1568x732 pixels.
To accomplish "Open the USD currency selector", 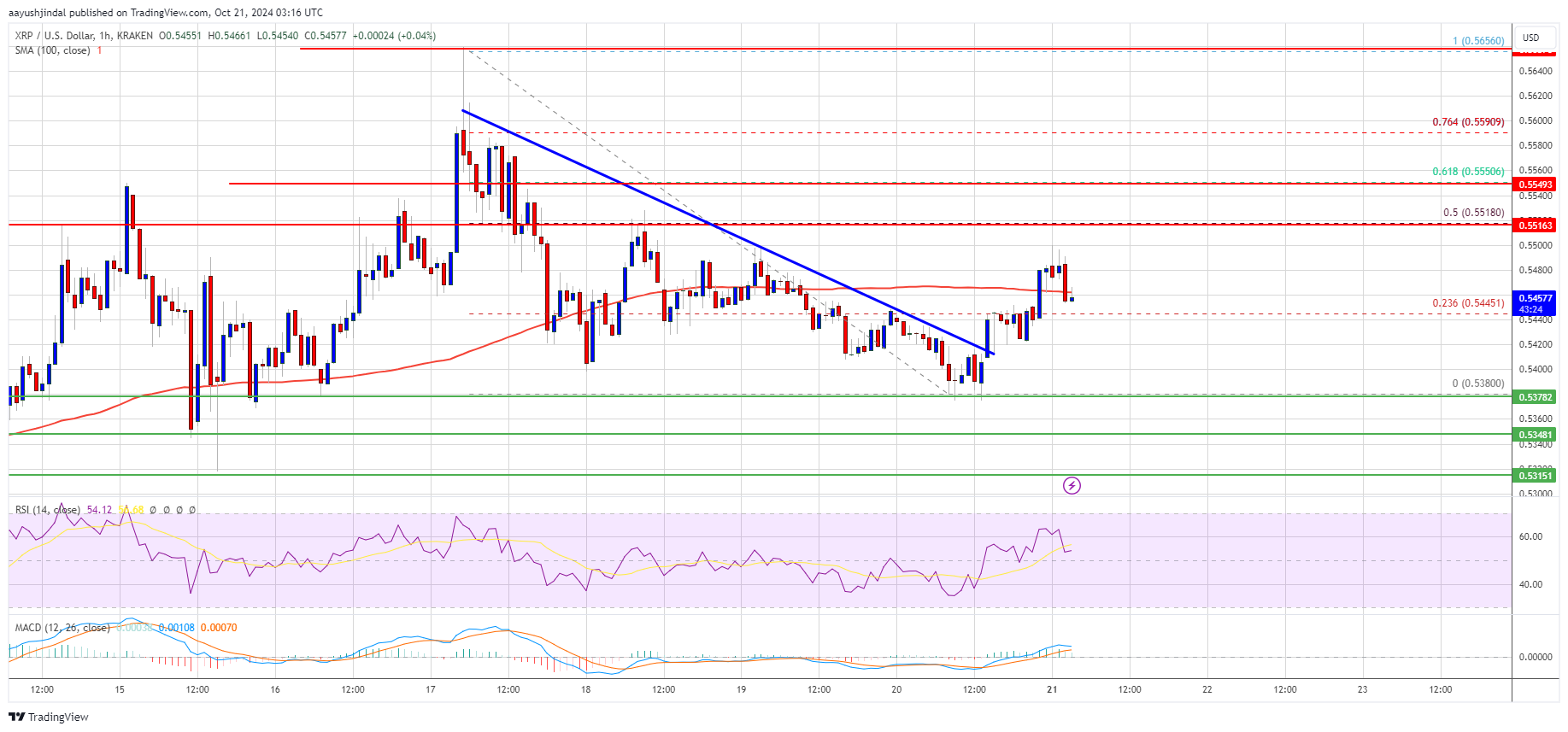I will tap(1530, 38).
